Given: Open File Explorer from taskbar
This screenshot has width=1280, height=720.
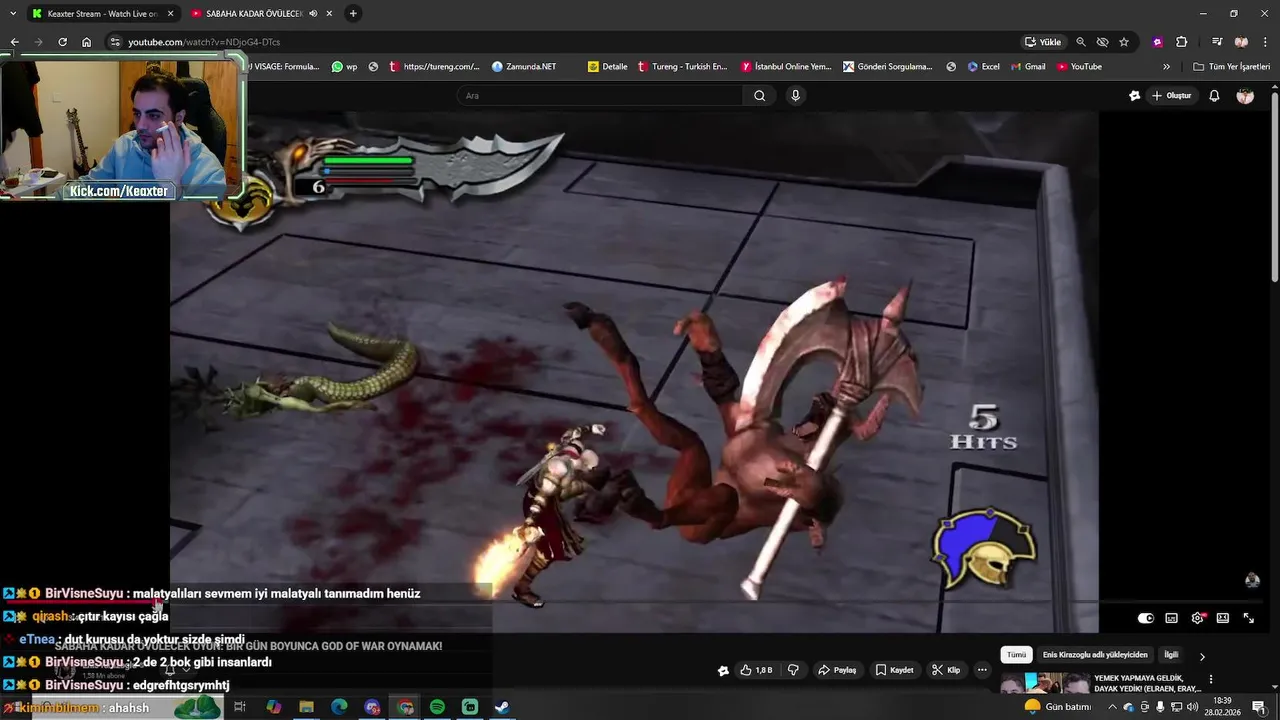Looking at the screenshot, I should point(306,707).
